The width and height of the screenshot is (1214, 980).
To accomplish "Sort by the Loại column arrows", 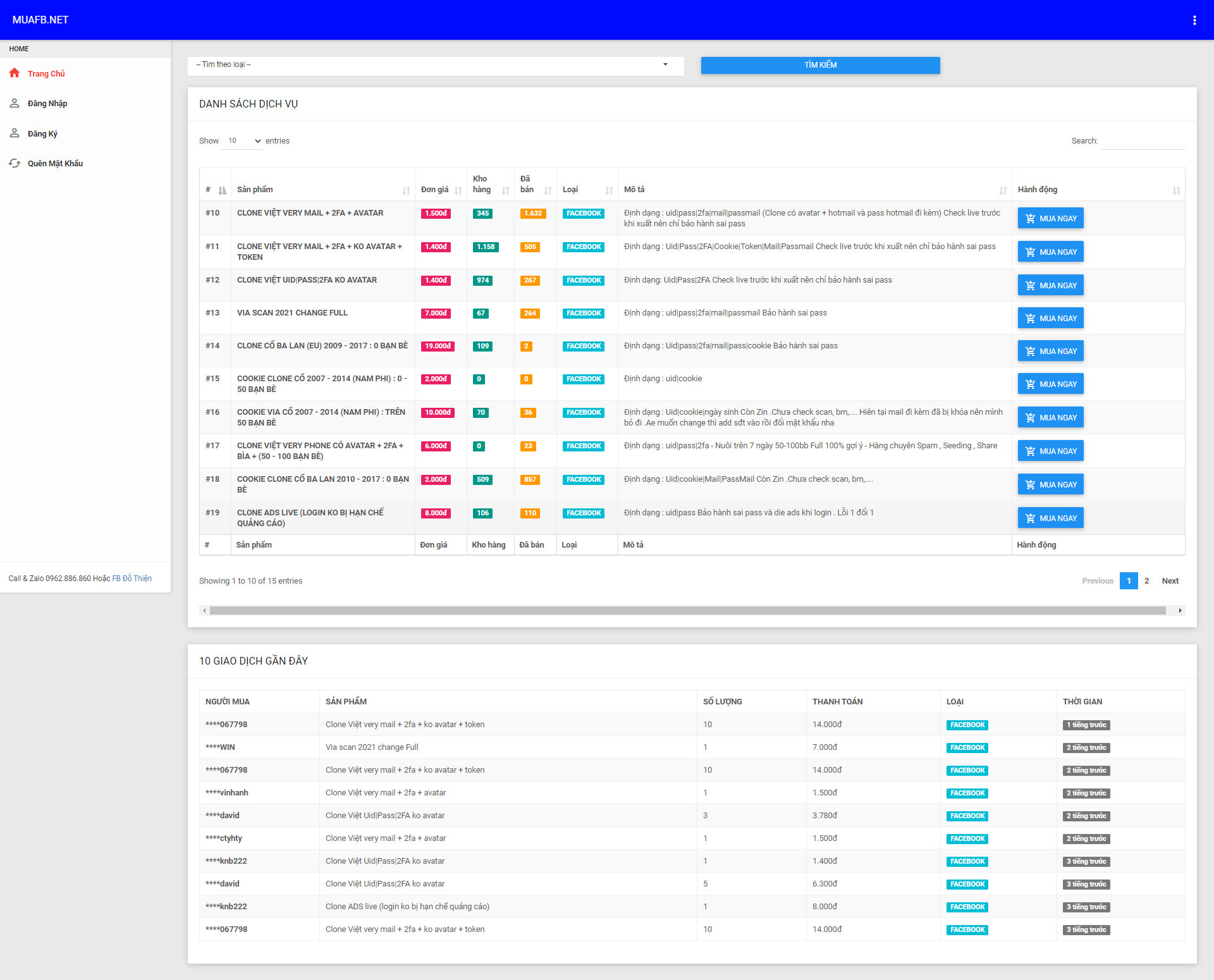I will point(609,190).
